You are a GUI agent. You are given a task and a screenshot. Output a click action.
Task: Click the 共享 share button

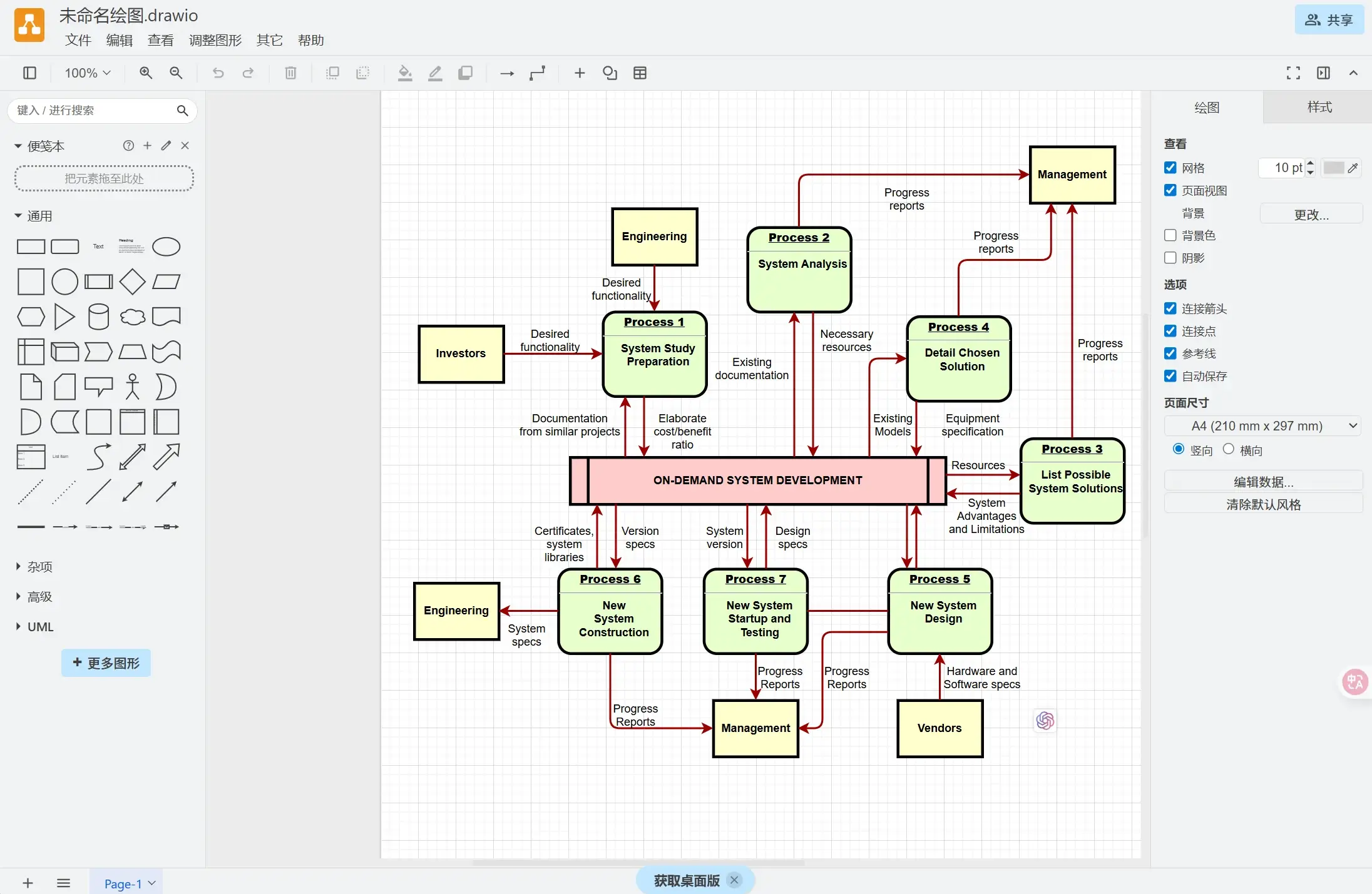pos(1329,20)
